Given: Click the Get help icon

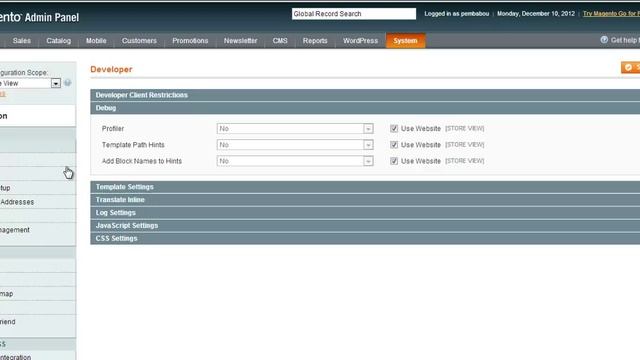Looking at the screenshot, I should click(604, 40).
